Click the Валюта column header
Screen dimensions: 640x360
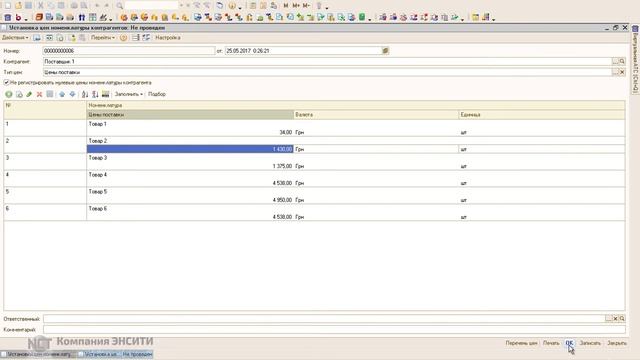(x=376, y=115)
